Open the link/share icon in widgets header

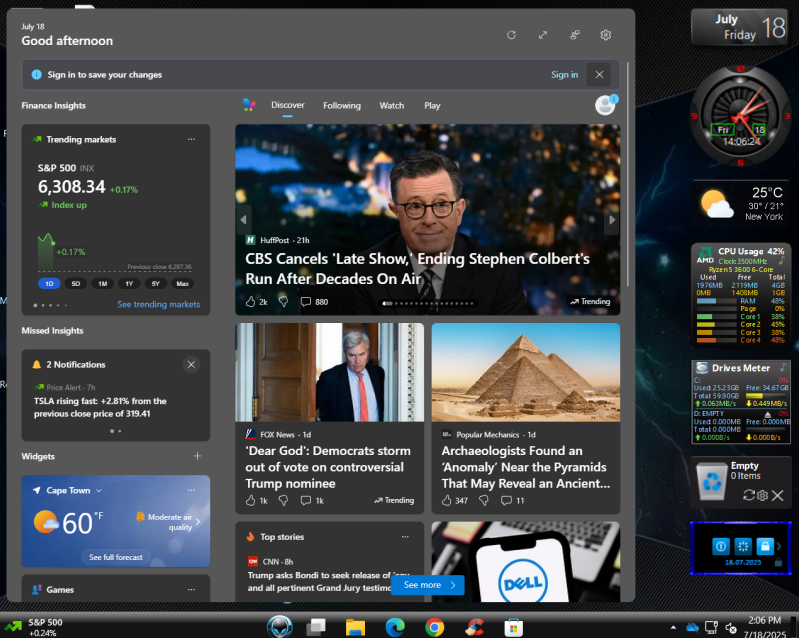(575, 35)
